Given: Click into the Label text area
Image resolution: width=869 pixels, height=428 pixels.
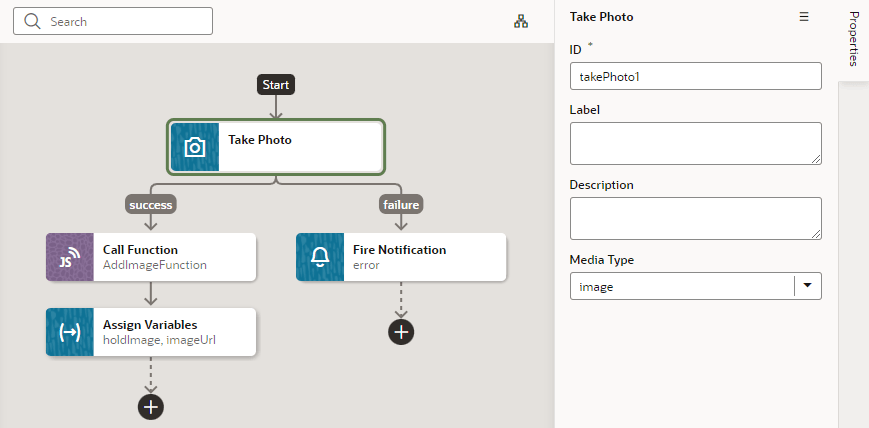Looking at the screenshot, I should tap(696, 144).
